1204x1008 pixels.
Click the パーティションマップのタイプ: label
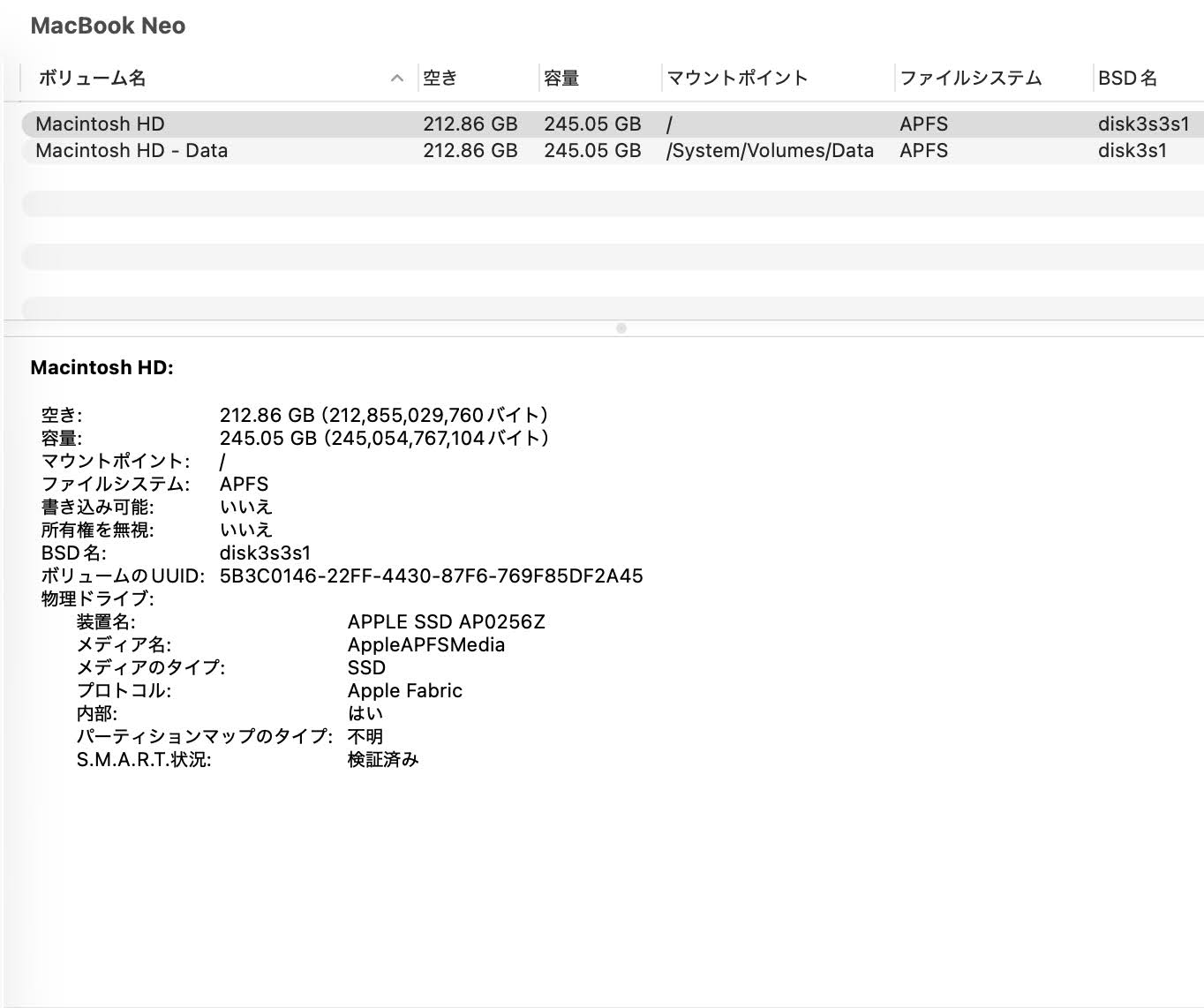pyautogui.click(x=205, y=736)
